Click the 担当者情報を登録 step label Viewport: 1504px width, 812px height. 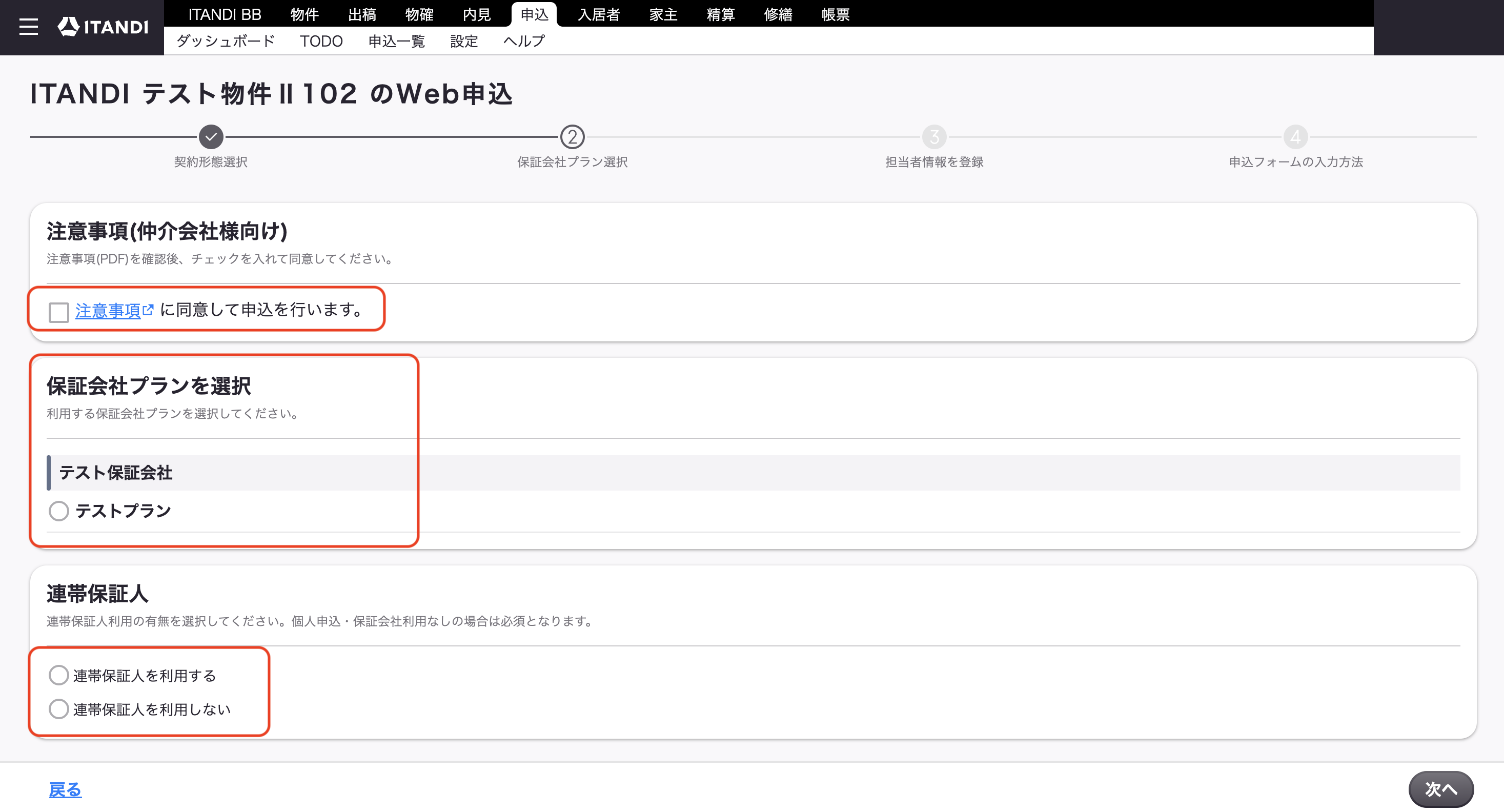point(934,161)
